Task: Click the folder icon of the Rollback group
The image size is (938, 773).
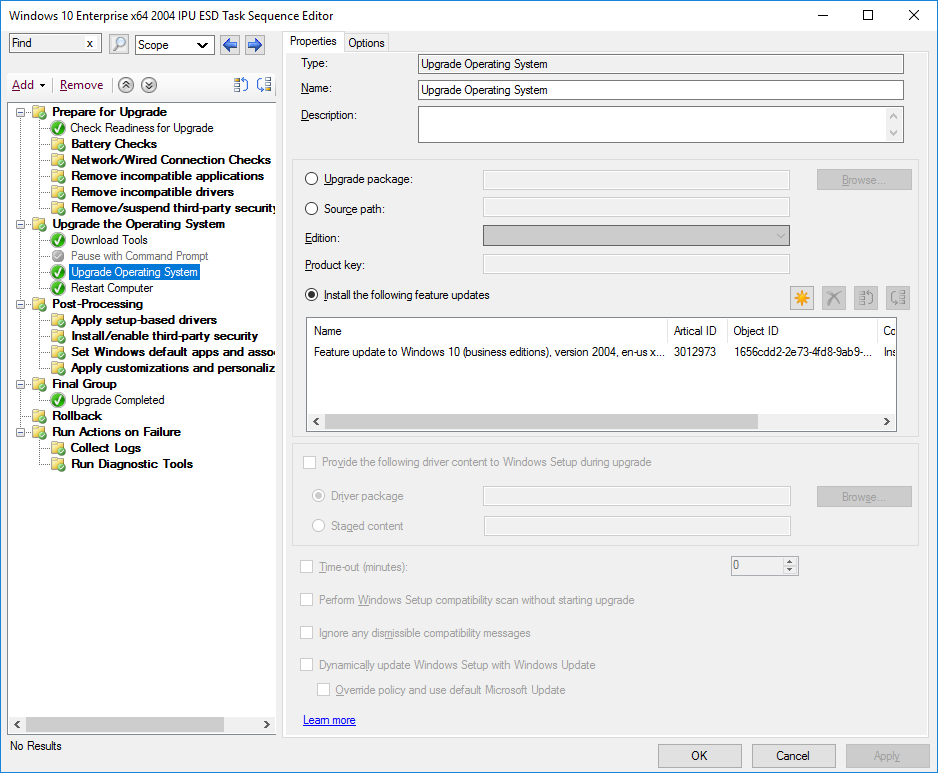Action: [39, 416]
